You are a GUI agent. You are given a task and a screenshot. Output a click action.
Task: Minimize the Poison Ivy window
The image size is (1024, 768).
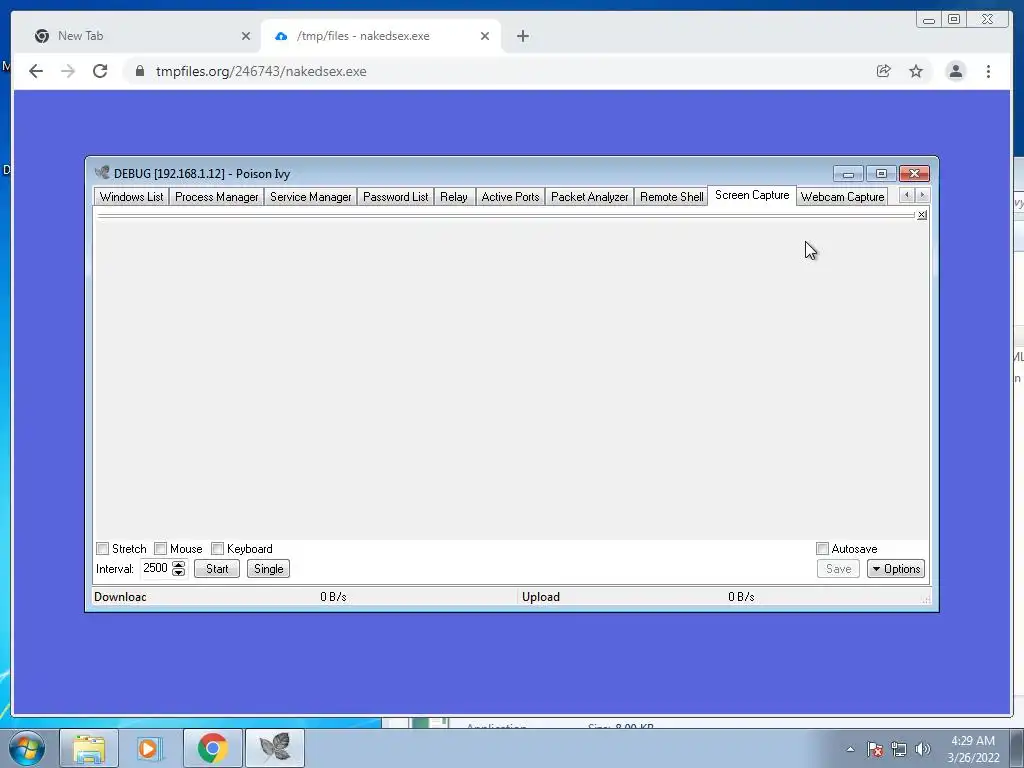coord(848,174)
